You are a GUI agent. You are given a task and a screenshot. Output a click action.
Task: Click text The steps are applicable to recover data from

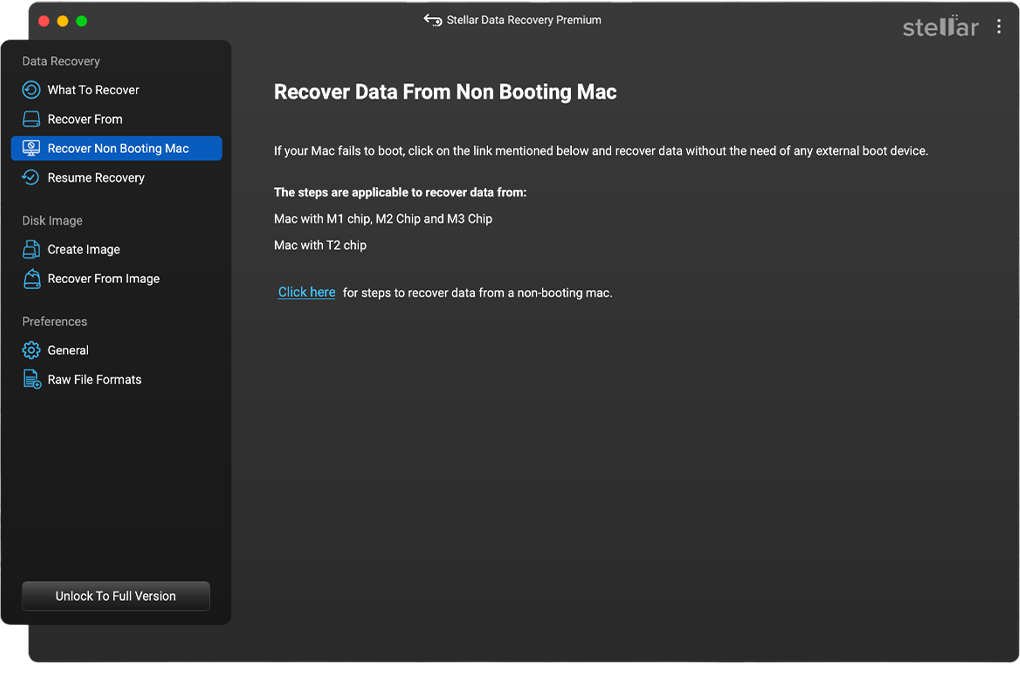(400, 193)
